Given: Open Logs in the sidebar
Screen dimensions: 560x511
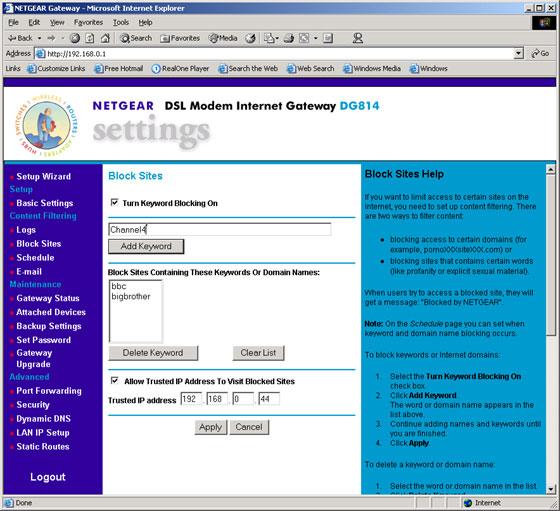Looking at the screenshot, I should (26, 230).
